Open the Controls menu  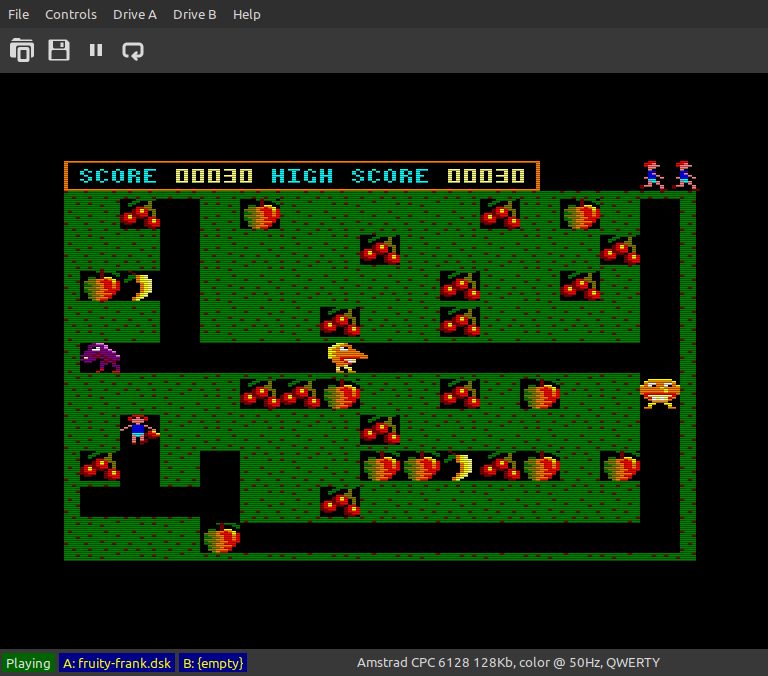point(71,15)
